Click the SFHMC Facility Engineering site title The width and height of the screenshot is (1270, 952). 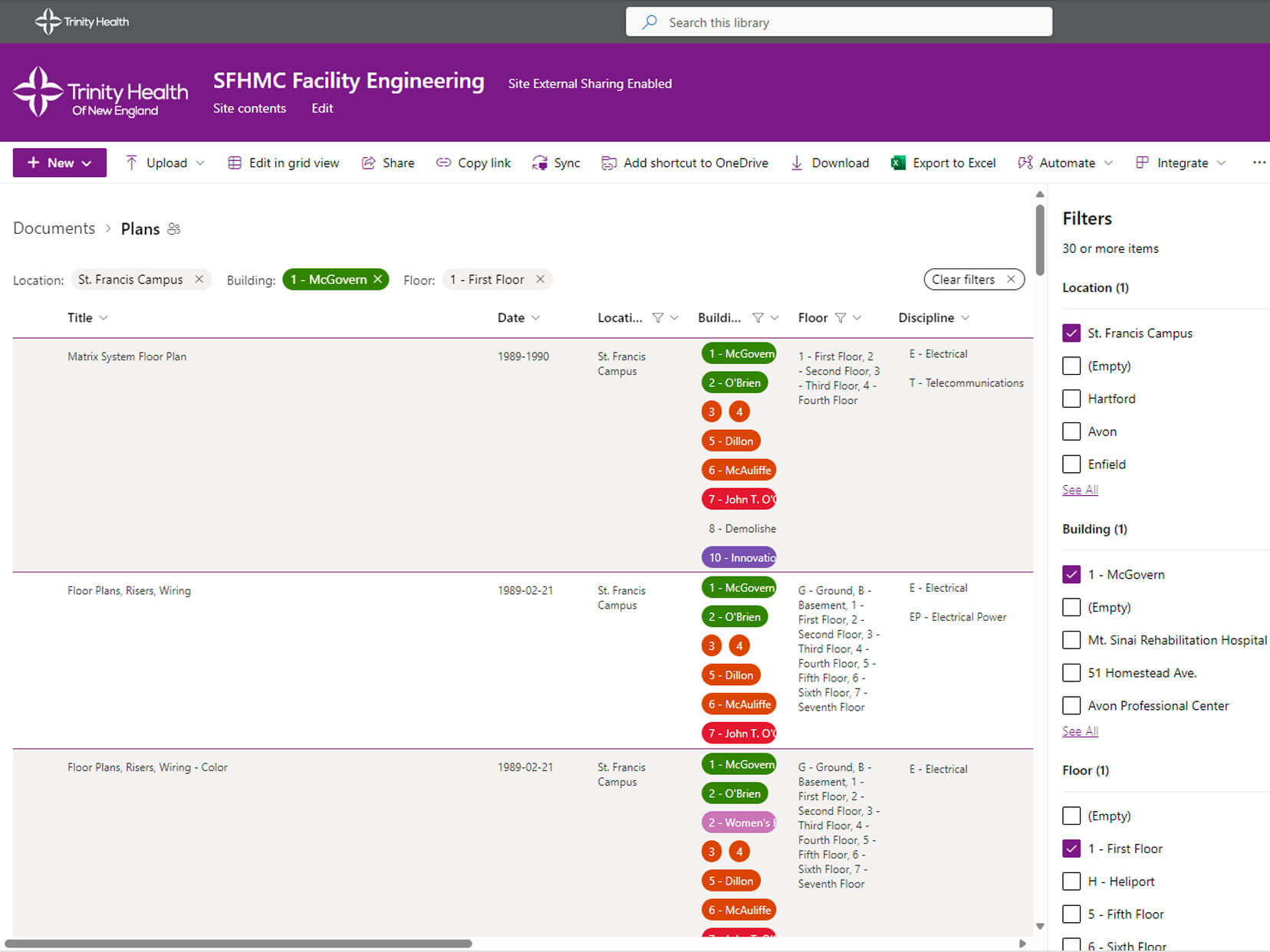click(x=349, y=80)
